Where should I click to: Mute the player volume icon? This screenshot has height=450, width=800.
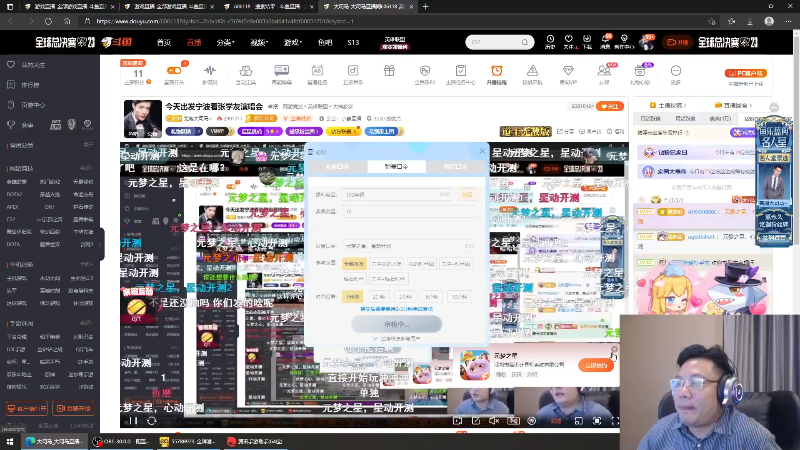[x=494, y=421]
